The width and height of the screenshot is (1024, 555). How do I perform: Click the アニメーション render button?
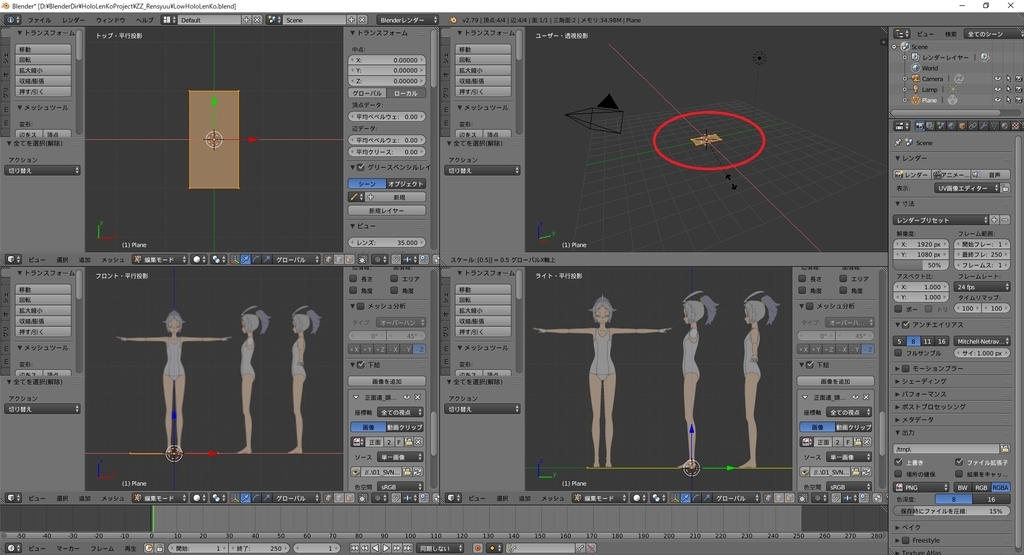pyautogui.click(x=951, y=174)
